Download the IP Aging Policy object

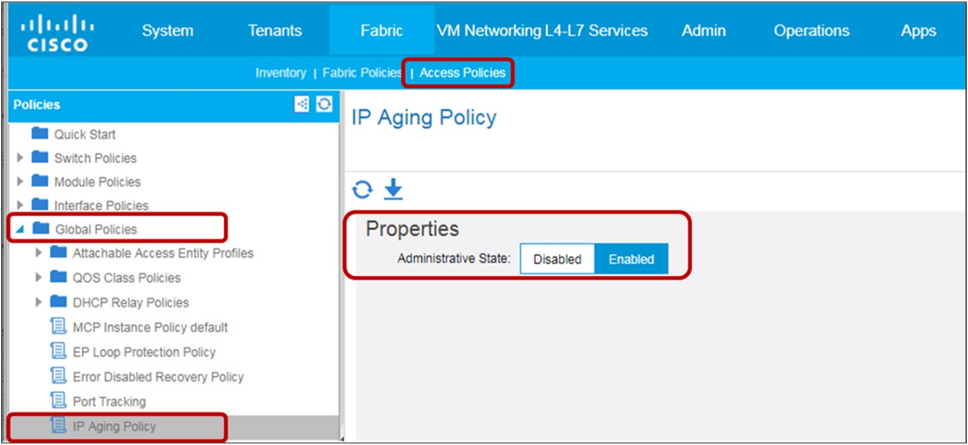click(393, 189)
